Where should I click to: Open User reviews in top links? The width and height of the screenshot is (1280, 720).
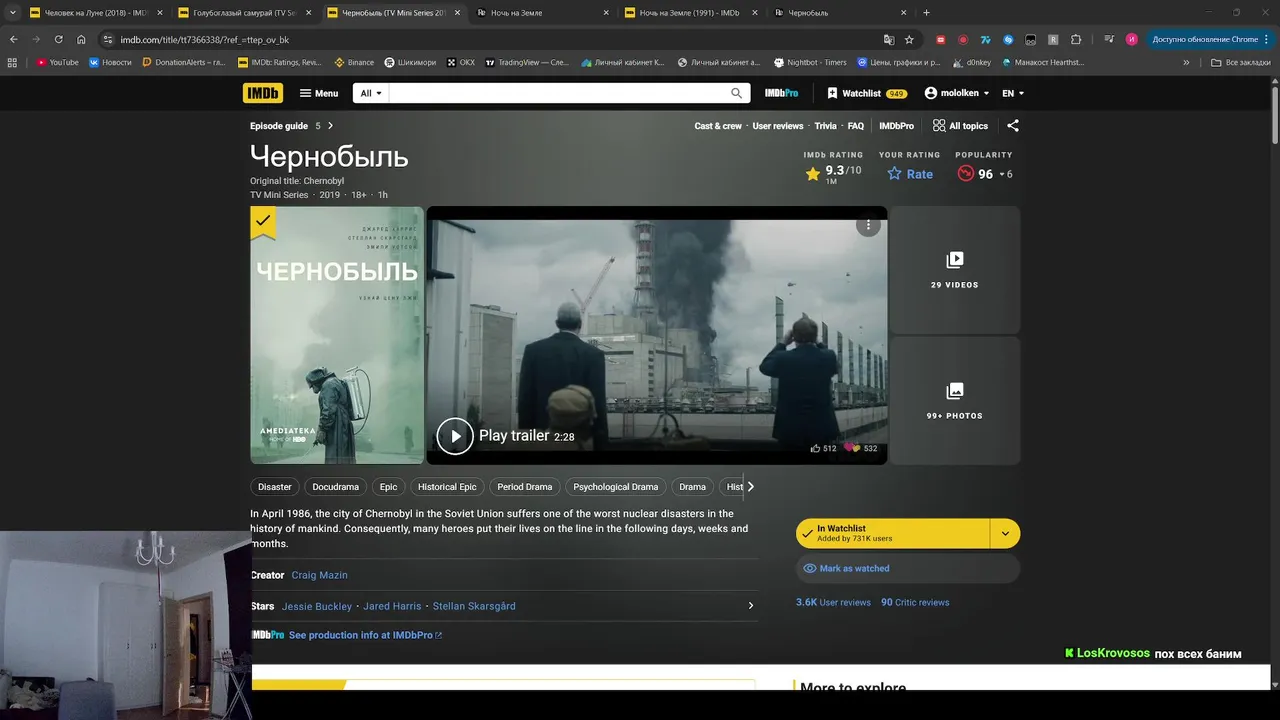click(778, 126)
